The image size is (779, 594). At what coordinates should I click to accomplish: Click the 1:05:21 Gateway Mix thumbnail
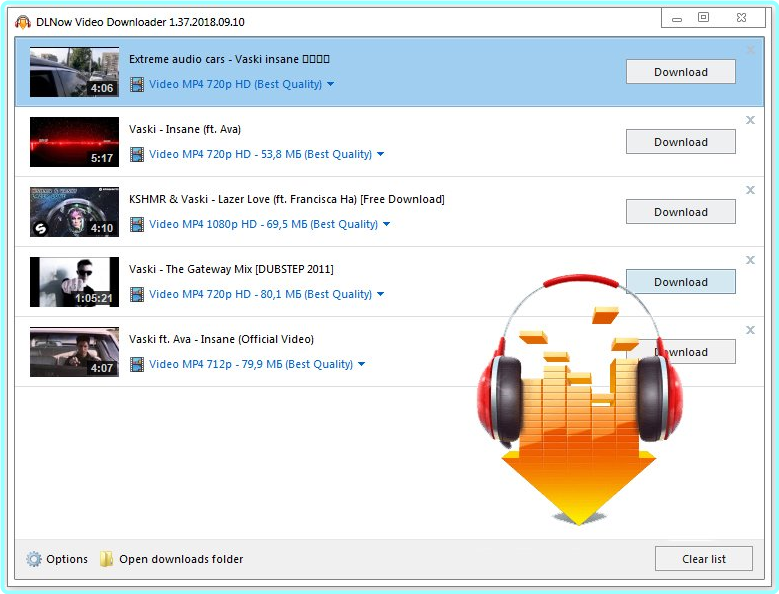(74, 282)
